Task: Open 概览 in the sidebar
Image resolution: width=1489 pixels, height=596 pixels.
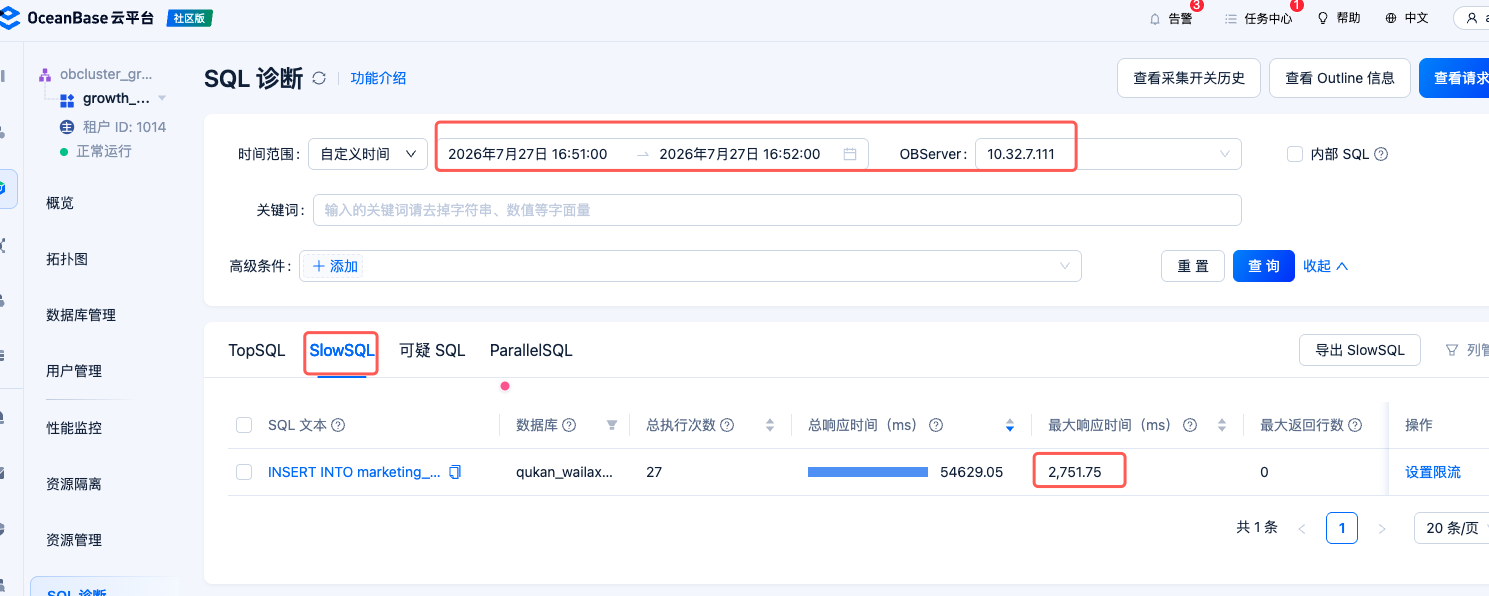Action: 60,203
